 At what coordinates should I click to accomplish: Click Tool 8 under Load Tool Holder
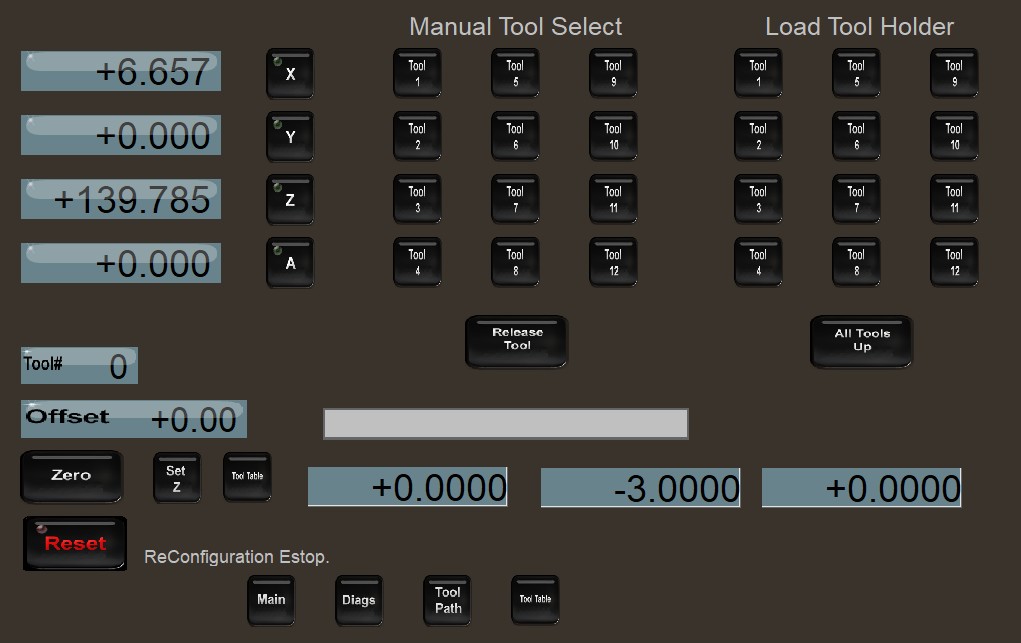[856, 262]
